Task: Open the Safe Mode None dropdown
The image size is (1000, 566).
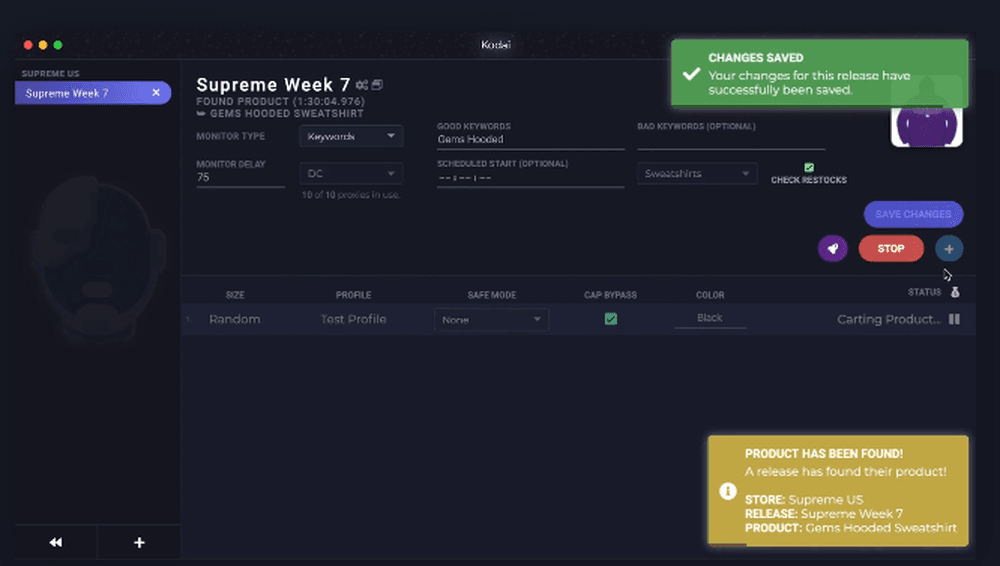Action: click(491, 320)
